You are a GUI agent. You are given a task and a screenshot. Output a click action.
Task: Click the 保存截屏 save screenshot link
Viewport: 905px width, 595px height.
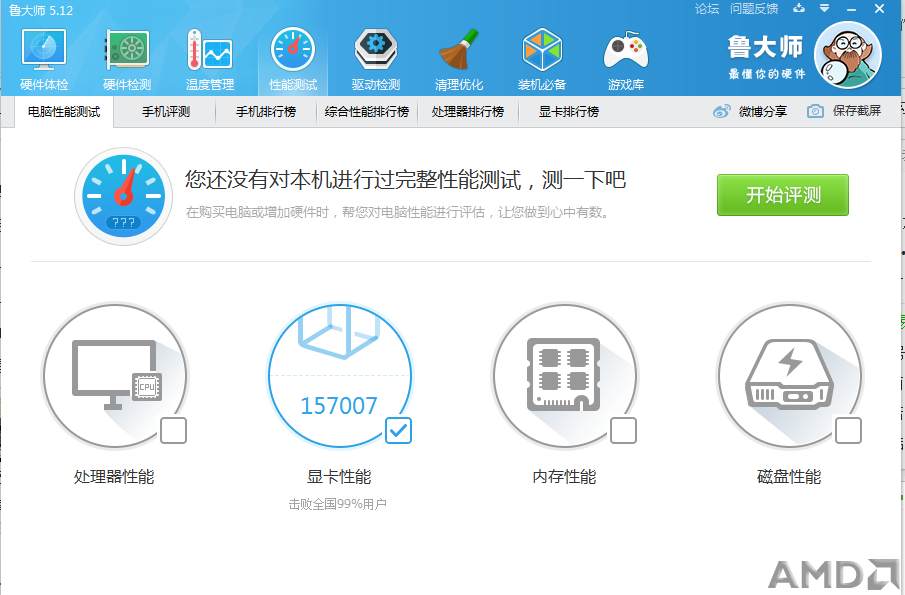coord(857,111)
